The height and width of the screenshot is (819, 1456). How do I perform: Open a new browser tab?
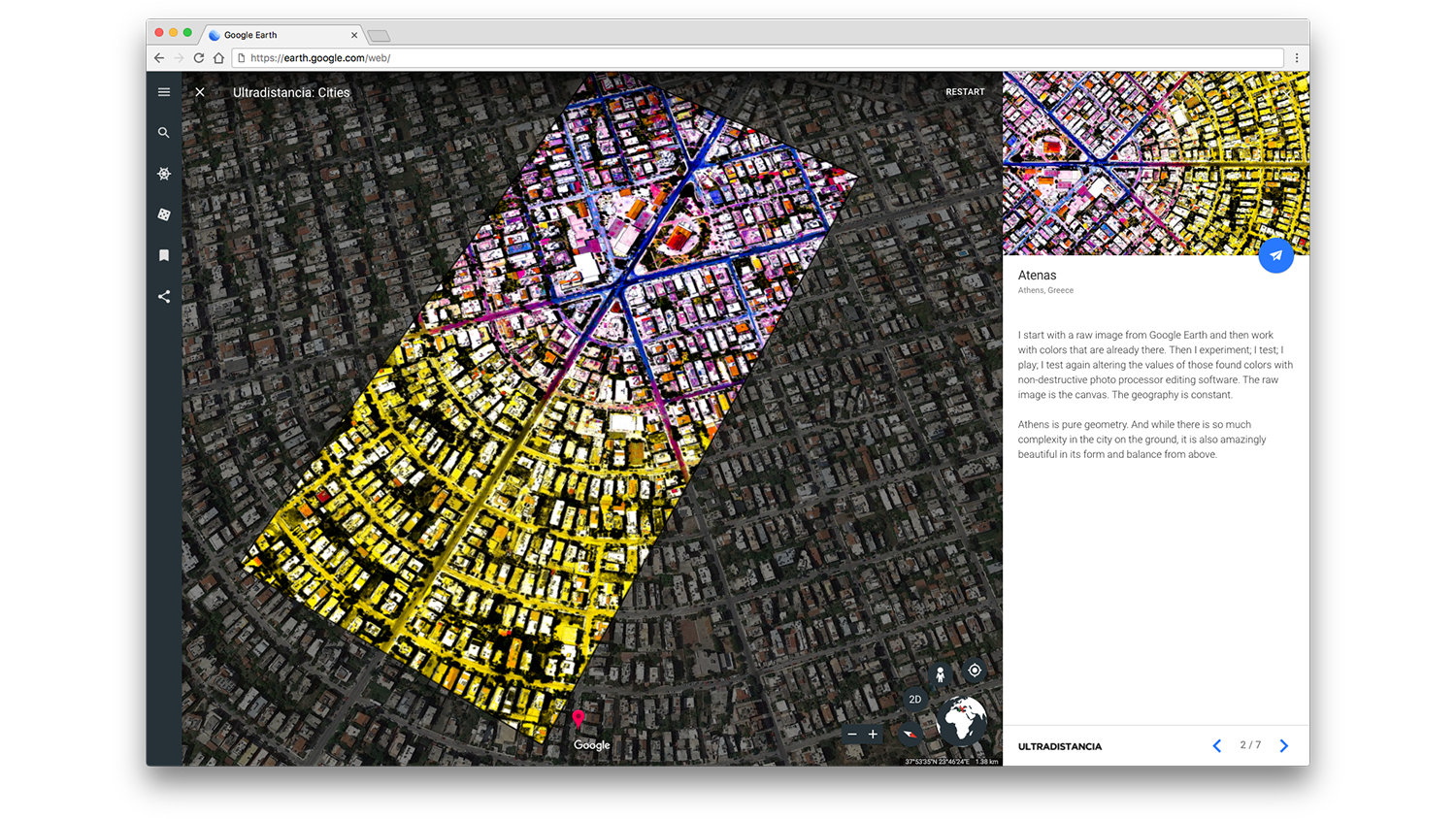(380, 36)
